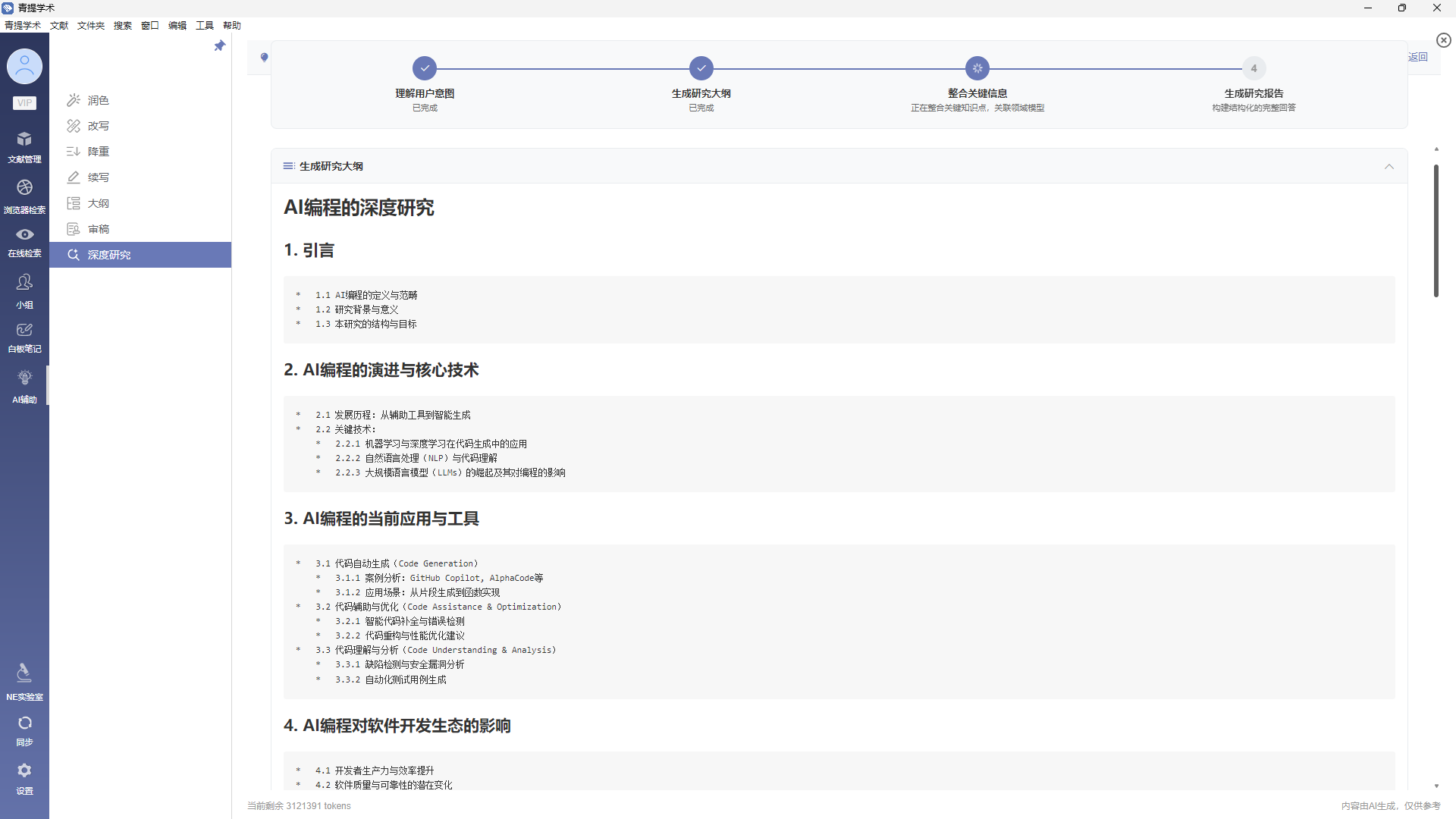Click the 在线检索 eye icon
1456x819 pixels.
(24, 235)
